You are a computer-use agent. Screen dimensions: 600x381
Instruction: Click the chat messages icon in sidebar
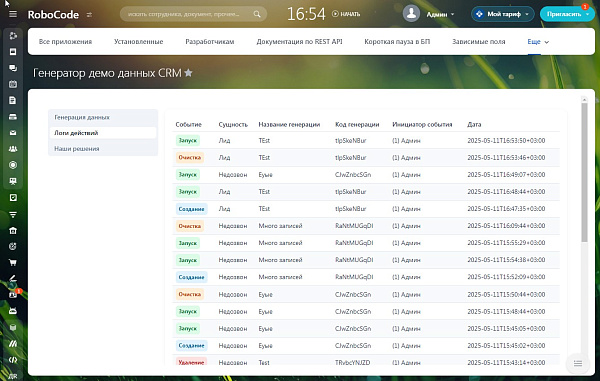point(13,68)
